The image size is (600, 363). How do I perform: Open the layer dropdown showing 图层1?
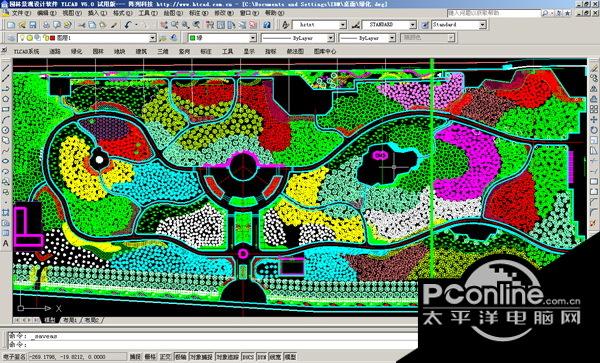pyautogui.click(x=87, y=38)
